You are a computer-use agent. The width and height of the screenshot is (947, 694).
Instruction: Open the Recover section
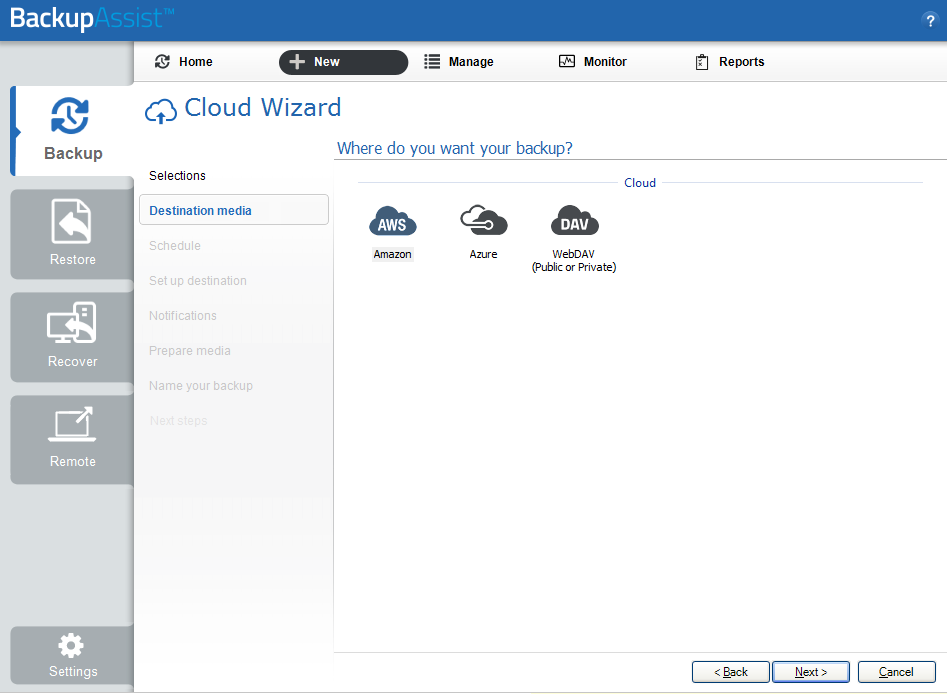tap(72, 336)
